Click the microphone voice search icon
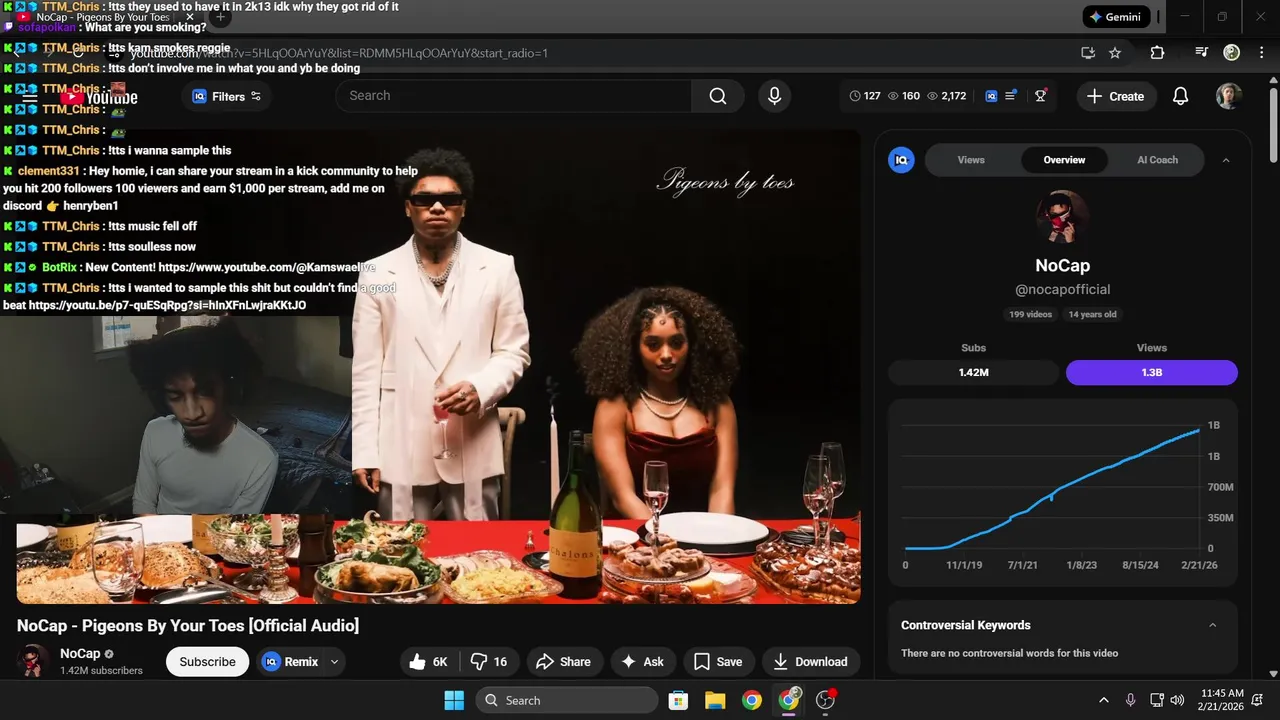 click(773, 96)
